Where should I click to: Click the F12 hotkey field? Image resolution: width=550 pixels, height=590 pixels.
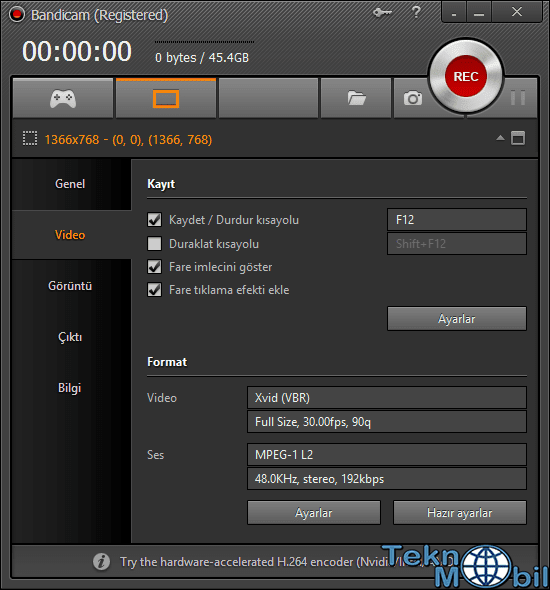tap(457, 219)
